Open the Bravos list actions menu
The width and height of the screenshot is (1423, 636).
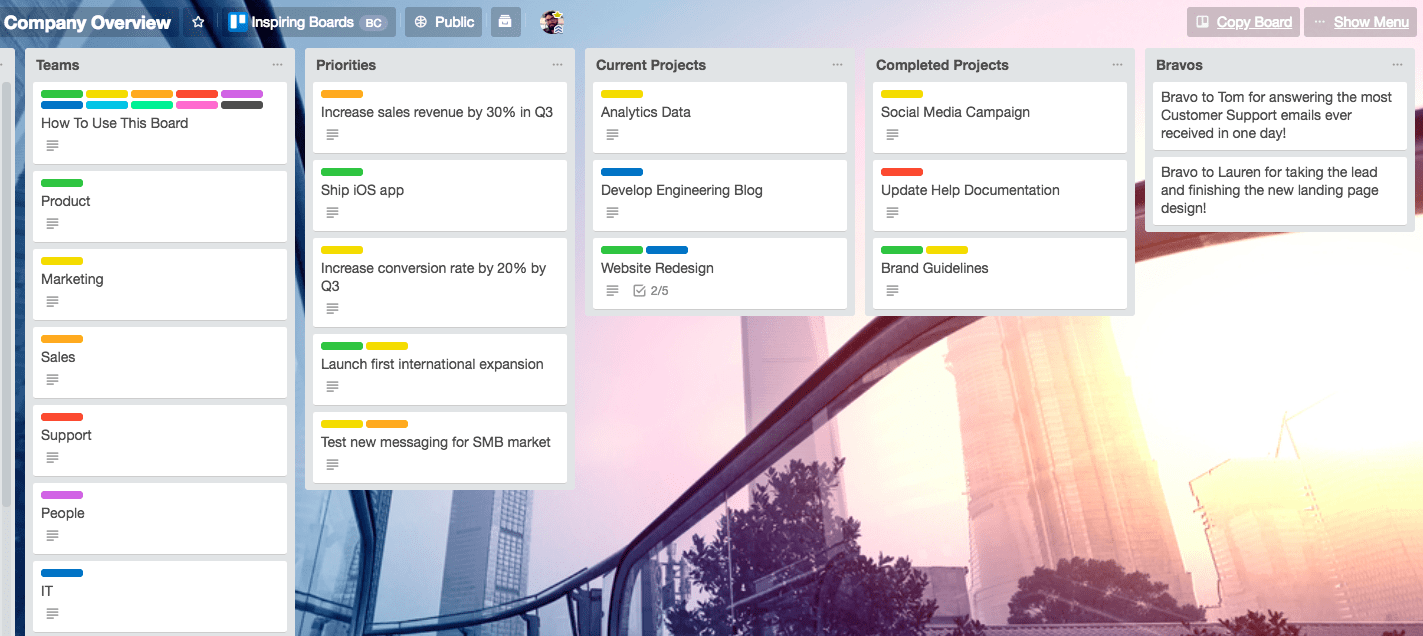[x=1397, y=65]
